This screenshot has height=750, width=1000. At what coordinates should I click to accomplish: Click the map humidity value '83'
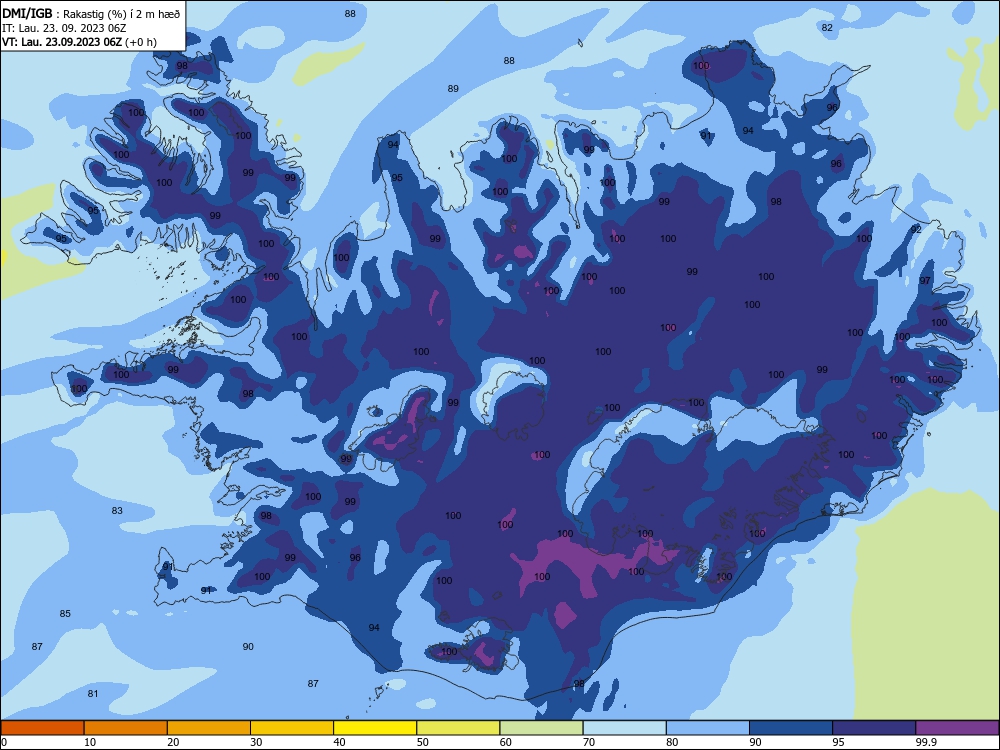pyautogui.click(x=117, y=510)
